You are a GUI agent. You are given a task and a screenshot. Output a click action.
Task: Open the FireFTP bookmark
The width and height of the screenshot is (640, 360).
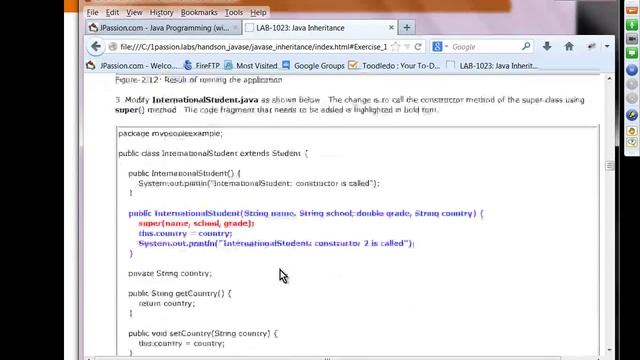pyautogui.click(x=202, y=66)
